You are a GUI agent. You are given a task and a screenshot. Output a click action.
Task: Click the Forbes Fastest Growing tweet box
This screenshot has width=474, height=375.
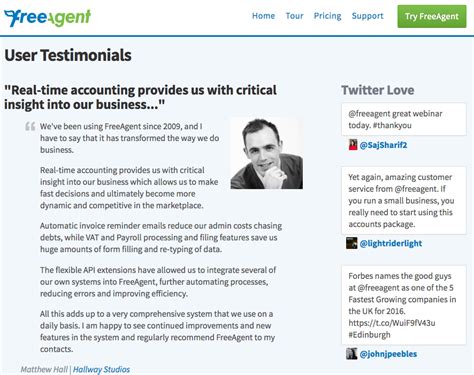[404, 305]
